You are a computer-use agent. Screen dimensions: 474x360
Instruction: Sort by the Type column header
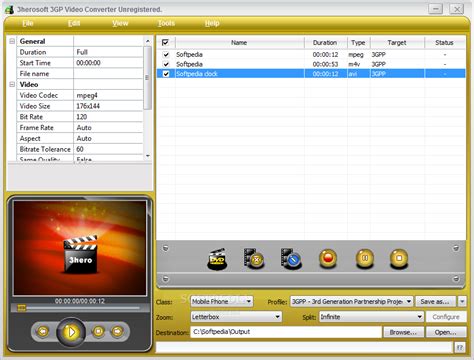pyautogui.click(x=358, y=43)
